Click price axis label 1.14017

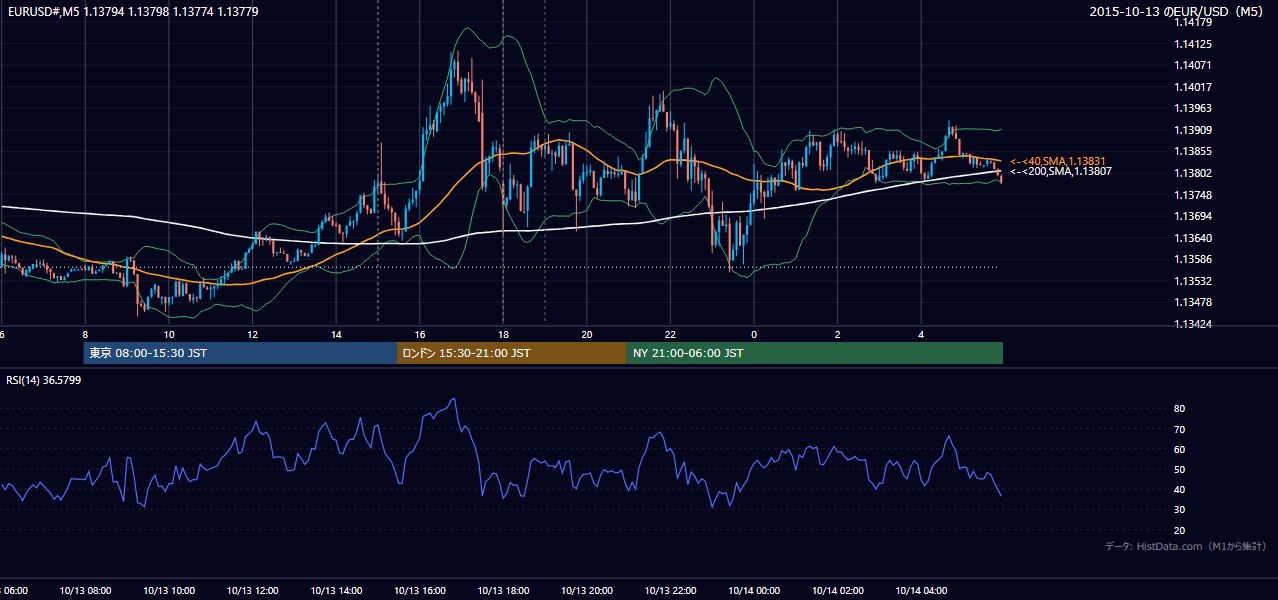[1193, 88]
